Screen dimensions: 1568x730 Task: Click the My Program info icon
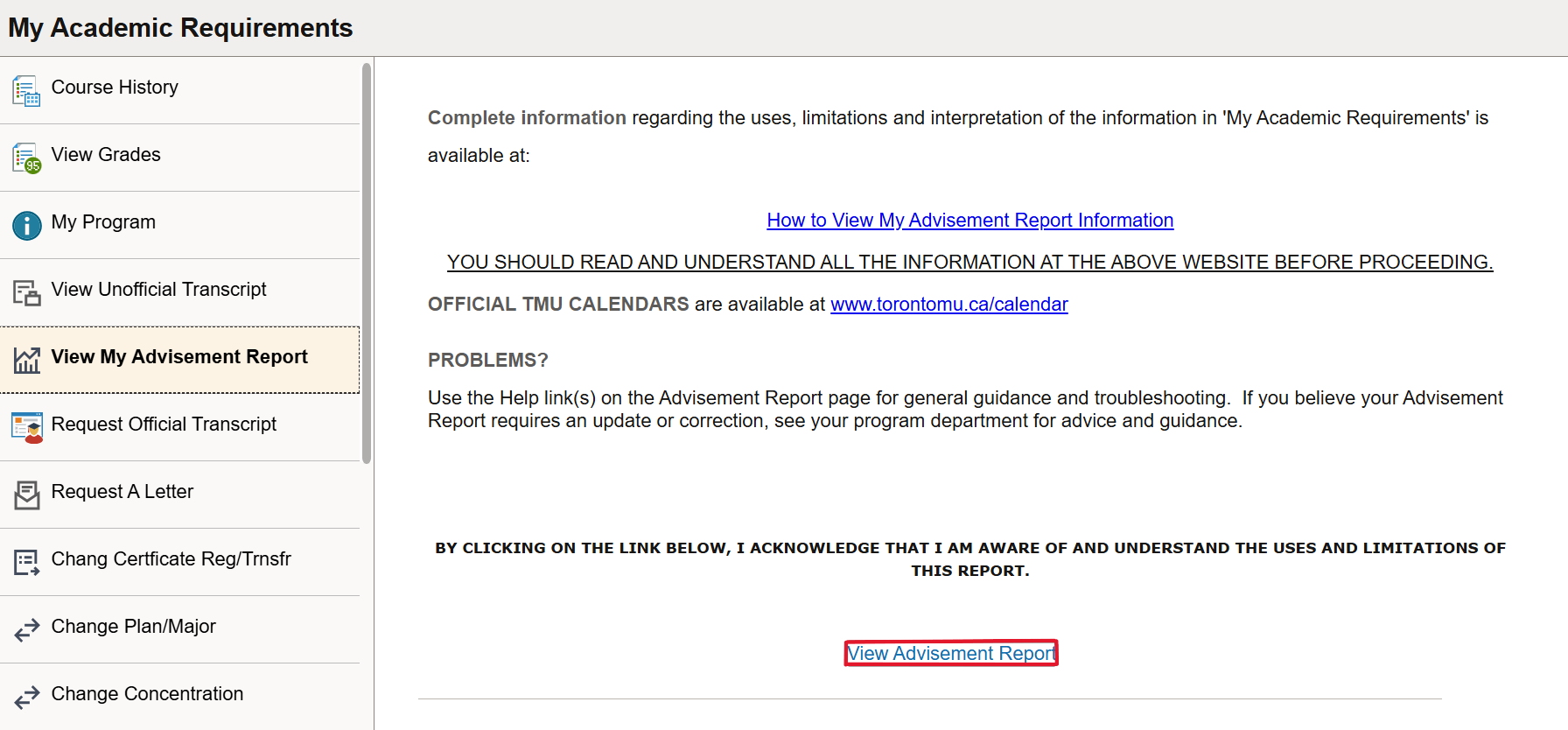[26, 225]
